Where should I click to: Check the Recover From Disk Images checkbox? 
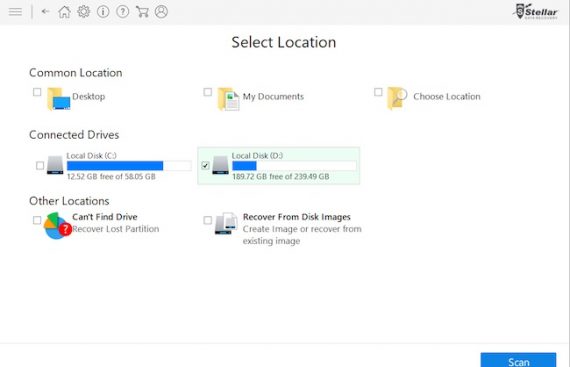click(x=208, y=220)
